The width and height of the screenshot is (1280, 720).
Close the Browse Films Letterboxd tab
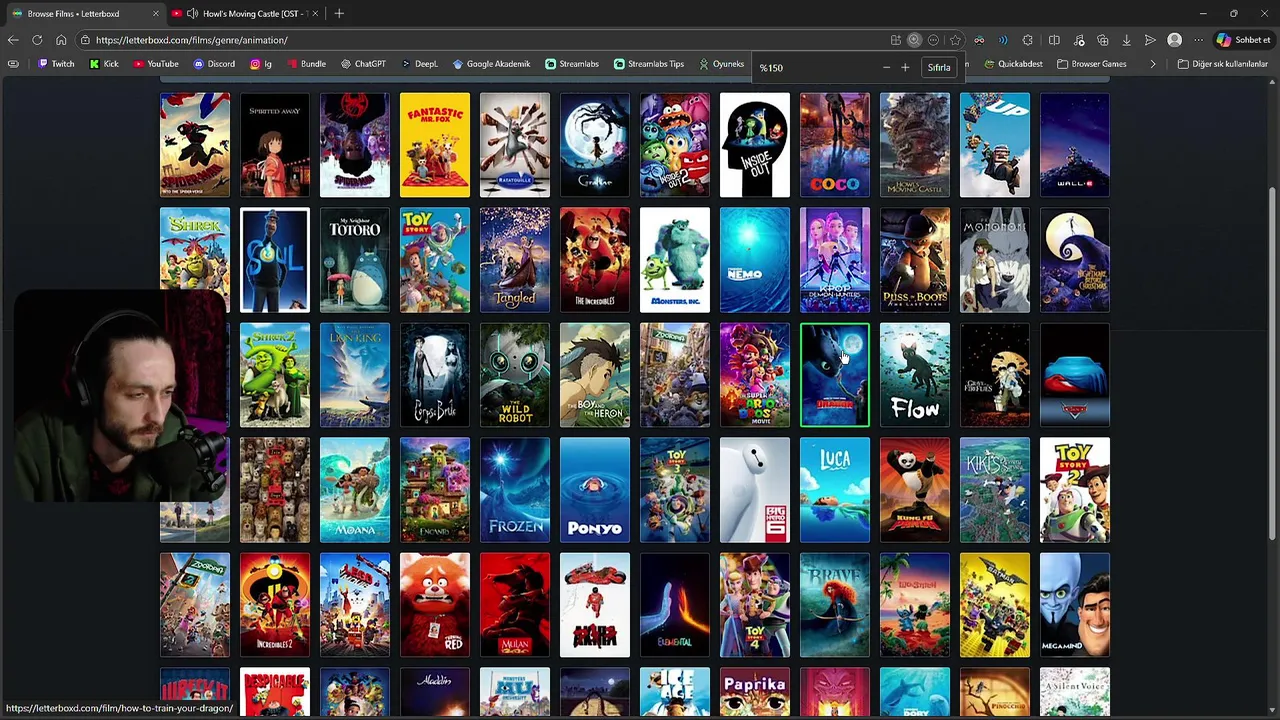tap(155, 13)
